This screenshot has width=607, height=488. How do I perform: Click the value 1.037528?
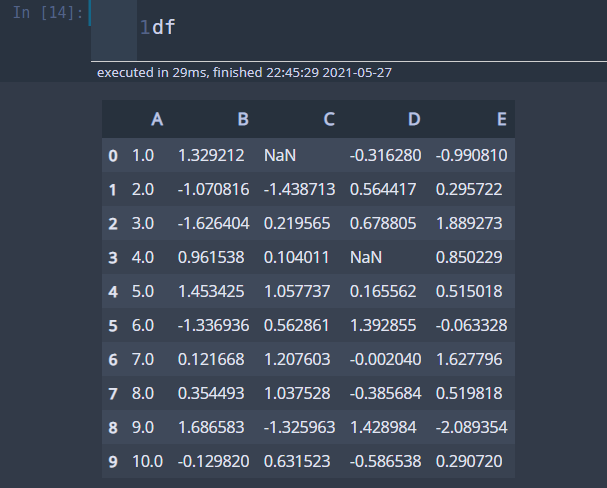click(x=297, y=394)
